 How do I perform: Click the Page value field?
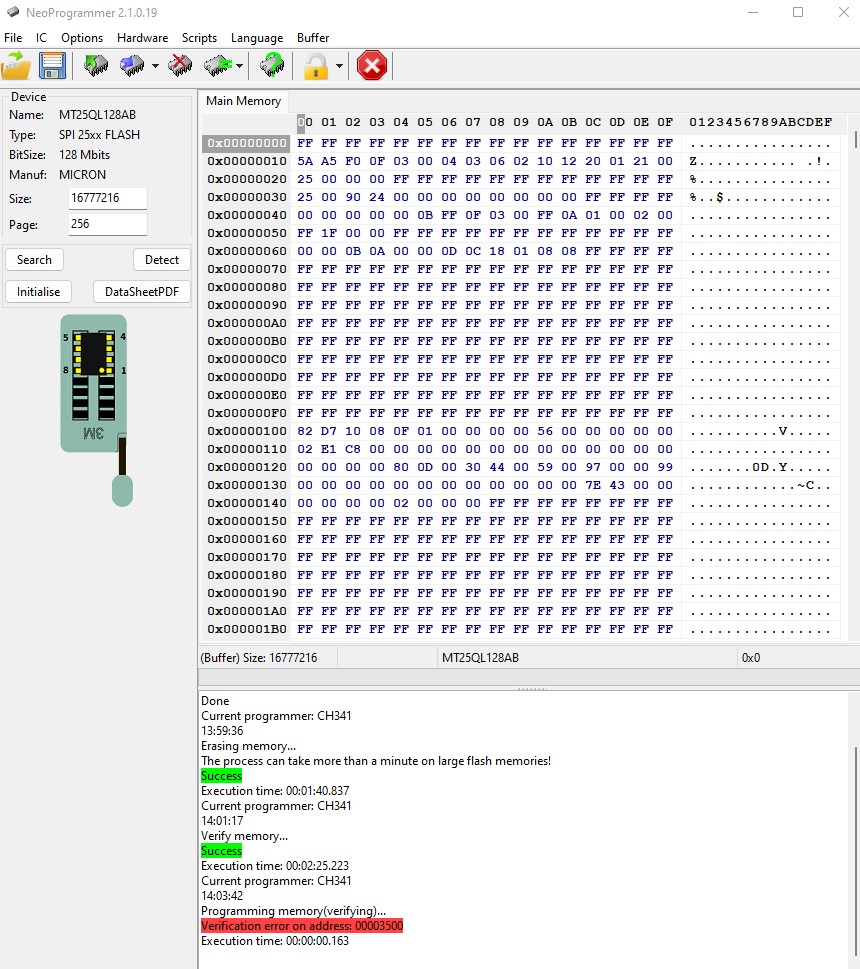[107, 224]
